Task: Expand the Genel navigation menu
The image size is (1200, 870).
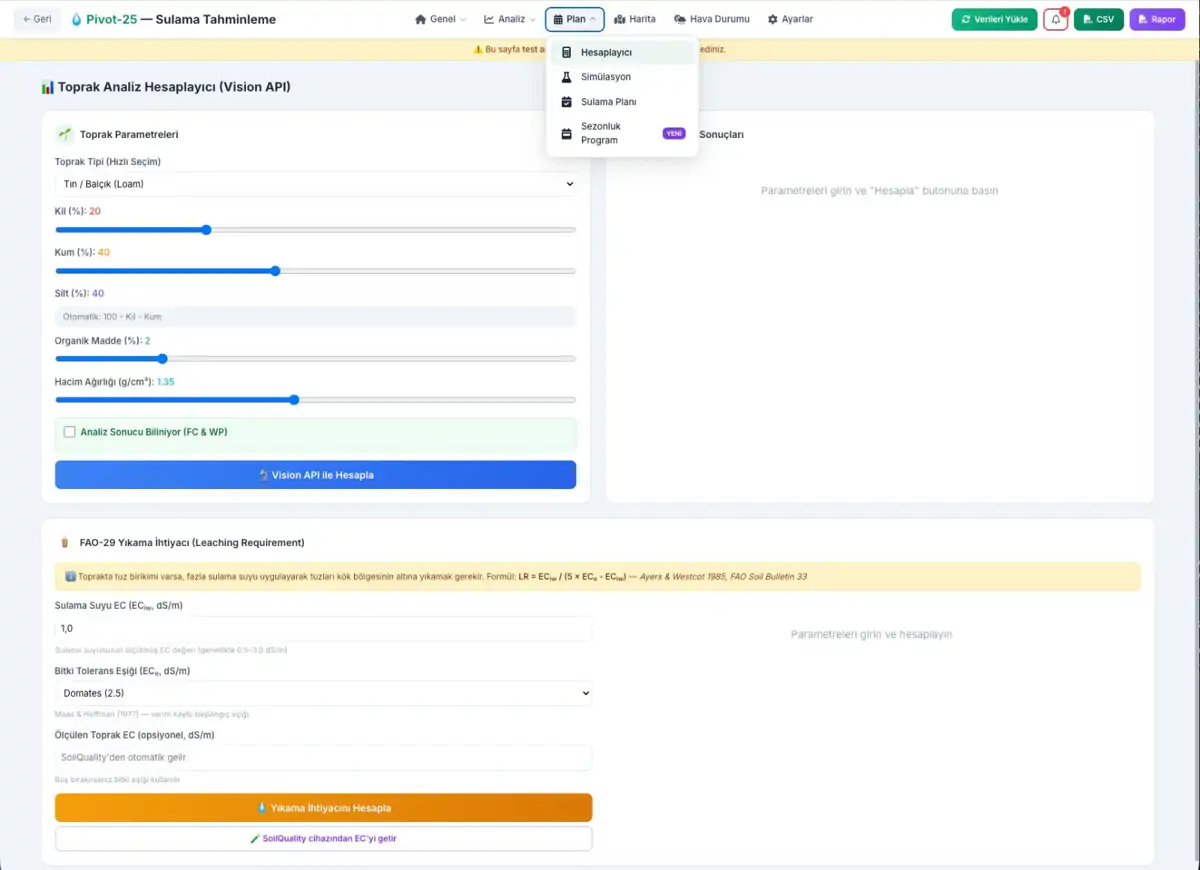Action: [x=441, y=19]
